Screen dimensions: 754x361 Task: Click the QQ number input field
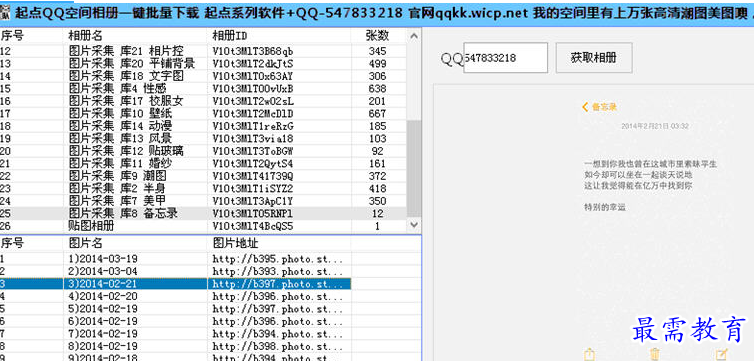tap(505, 58)
